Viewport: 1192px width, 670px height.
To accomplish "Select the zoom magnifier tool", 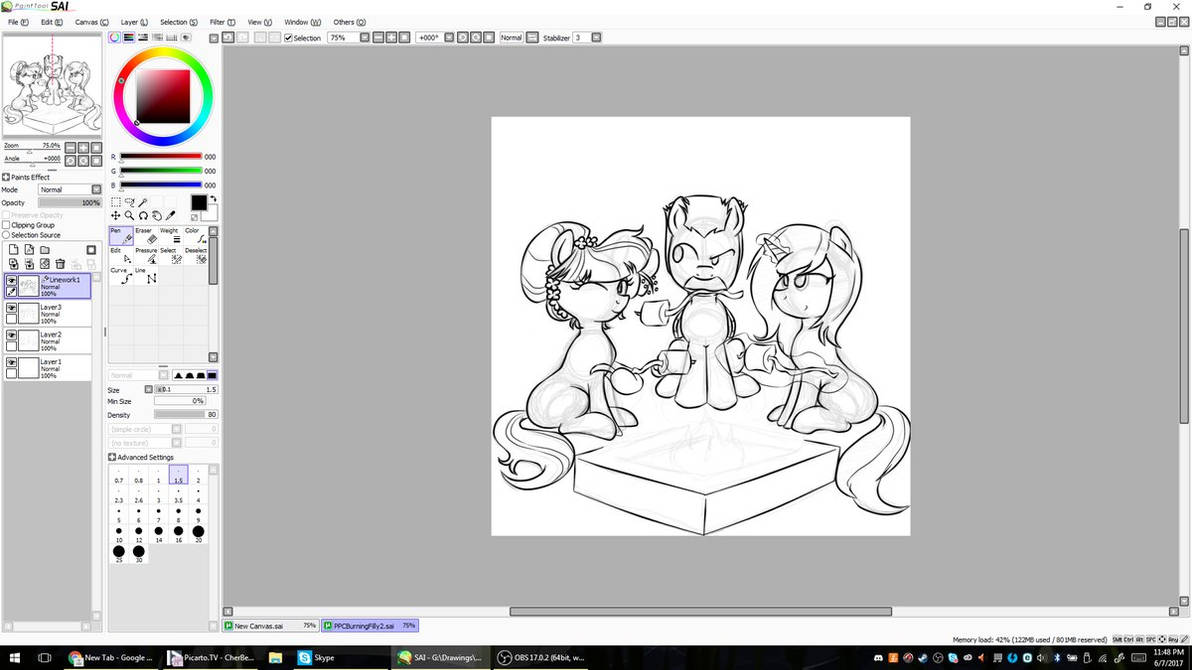I will point(129,216).
